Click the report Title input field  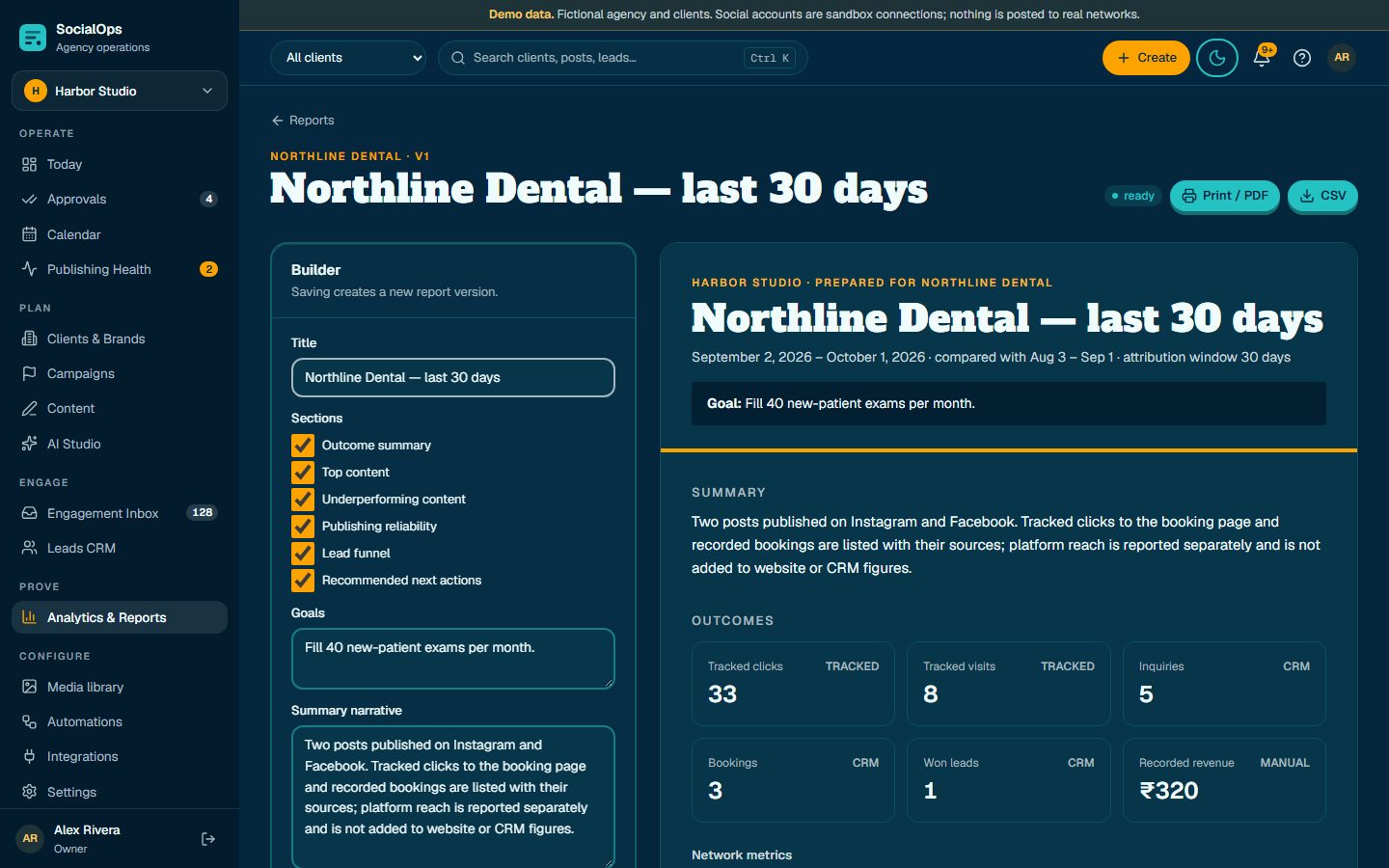(x=453, y=377)
